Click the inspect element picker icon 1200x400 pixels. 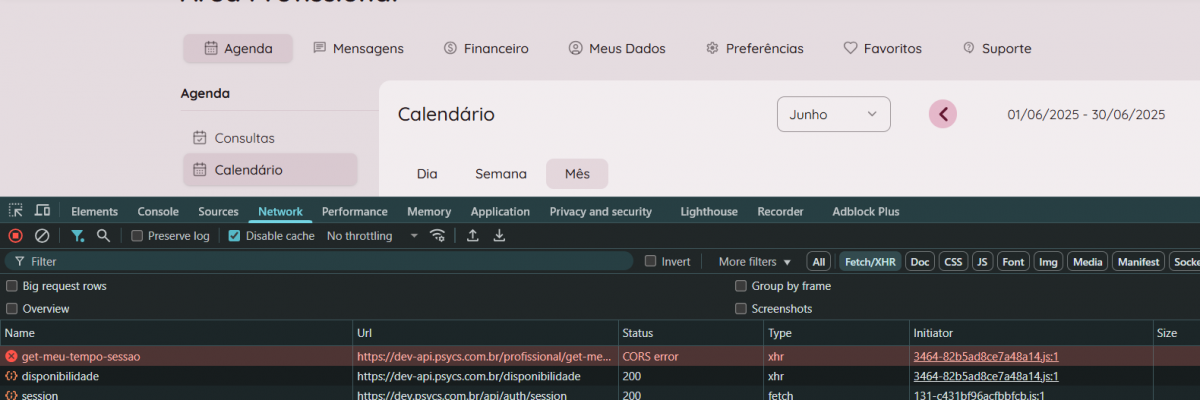pyautogui.click(x=16, y=211)
